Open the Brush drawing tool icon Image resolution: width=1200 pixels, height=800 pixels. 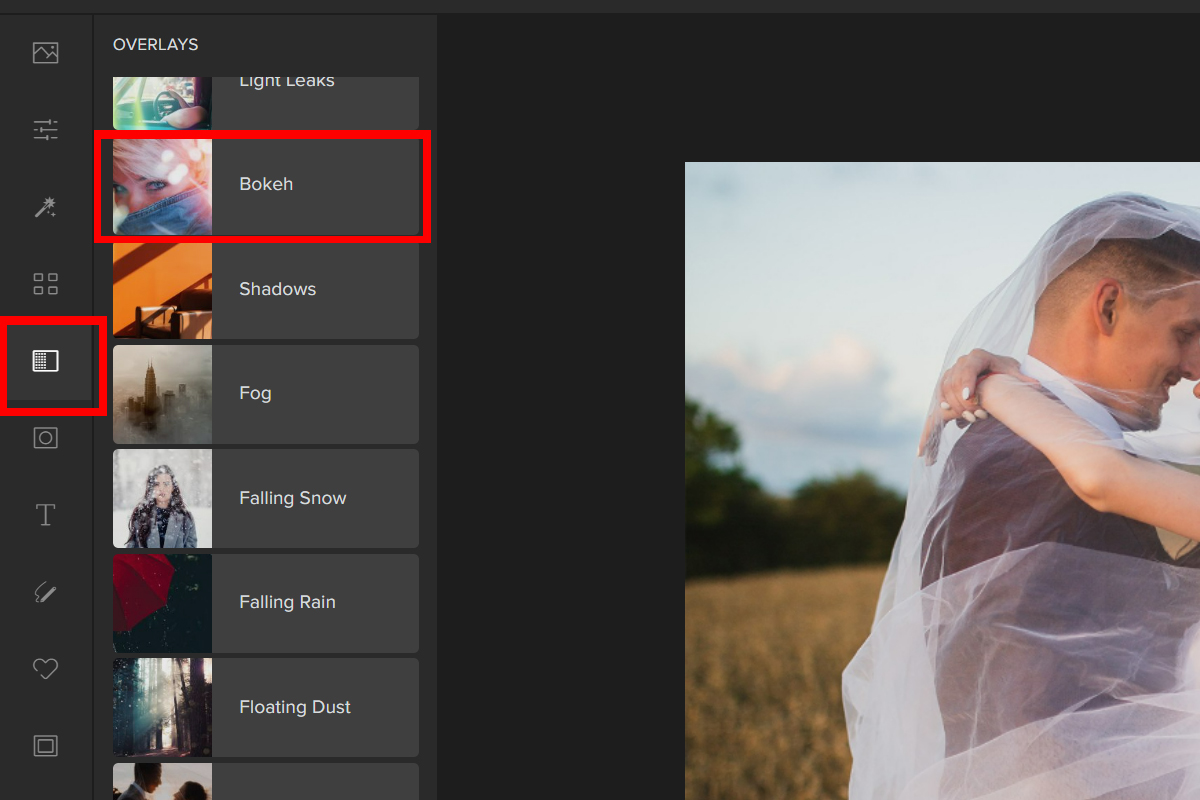point(46,592)
